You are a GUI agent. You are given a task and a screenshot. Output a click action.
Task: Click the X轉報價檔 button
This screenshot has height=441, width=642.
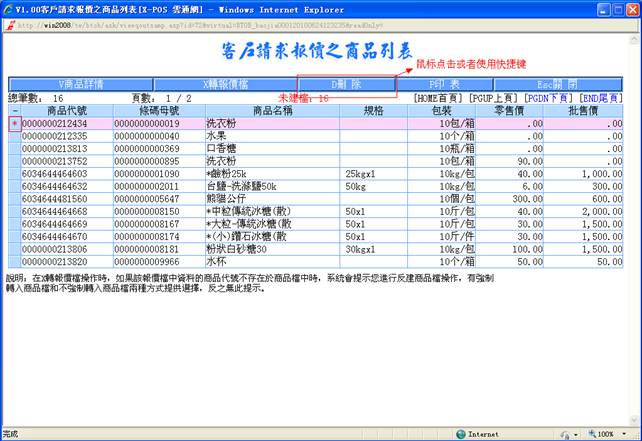226,84
